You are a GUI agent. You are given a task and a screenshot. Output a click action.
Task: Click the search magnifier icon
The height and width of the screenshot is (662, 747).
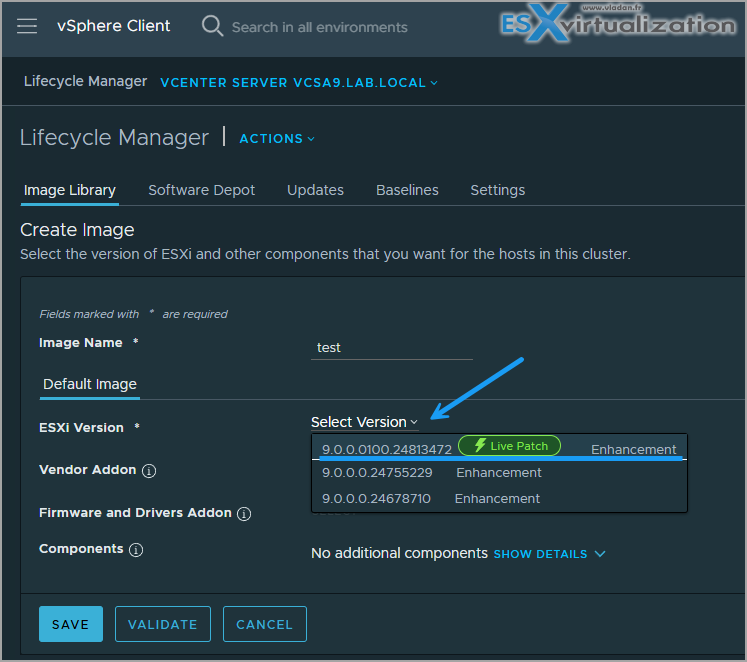212,26
